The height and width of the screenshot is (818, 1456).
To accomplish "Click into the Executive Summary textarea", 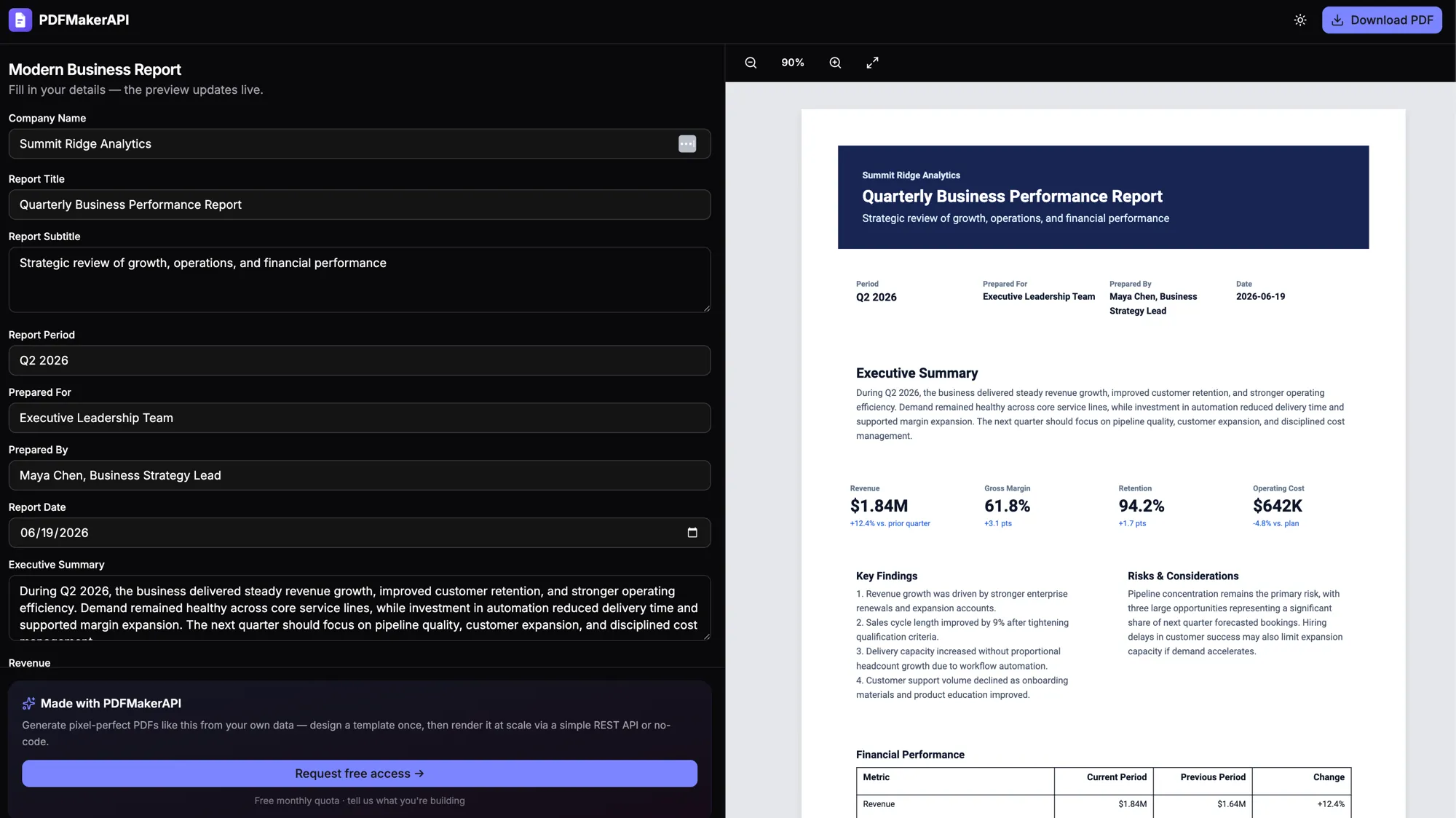I will point(360,608).
